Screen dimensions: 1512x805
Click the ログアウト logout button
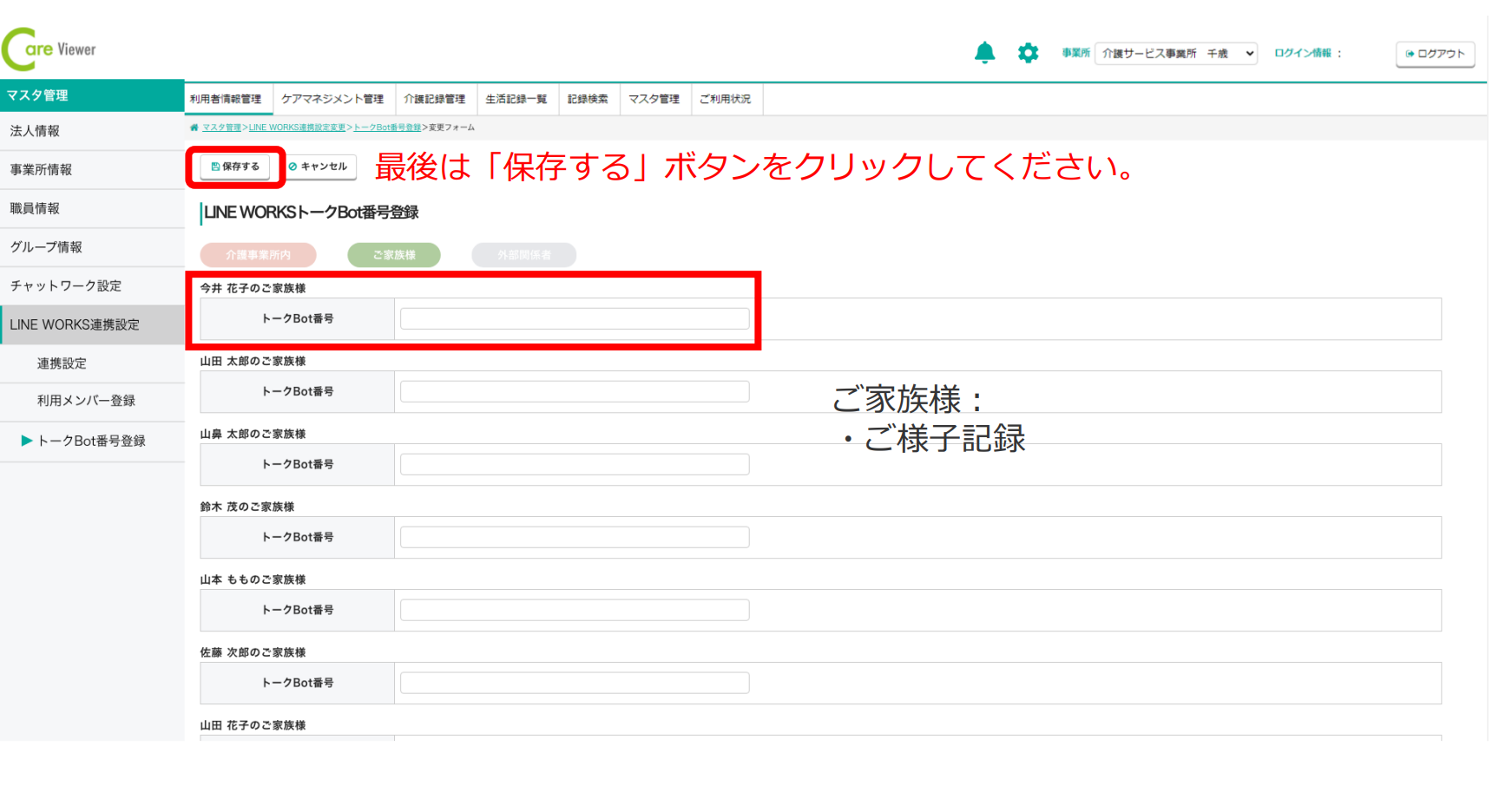click(x=1435, y=54)
